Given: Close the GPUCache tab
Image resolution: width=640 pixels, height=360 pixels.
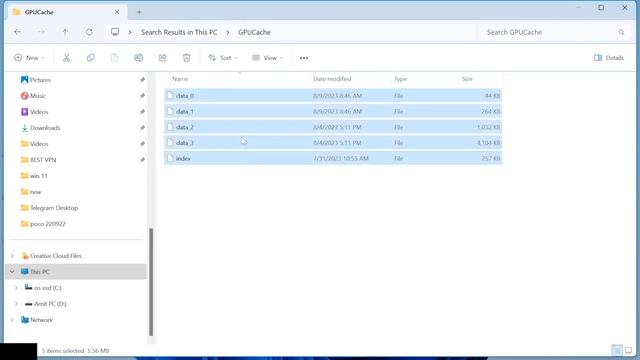Looking at the screenshot, I should (x=117, y=12).
